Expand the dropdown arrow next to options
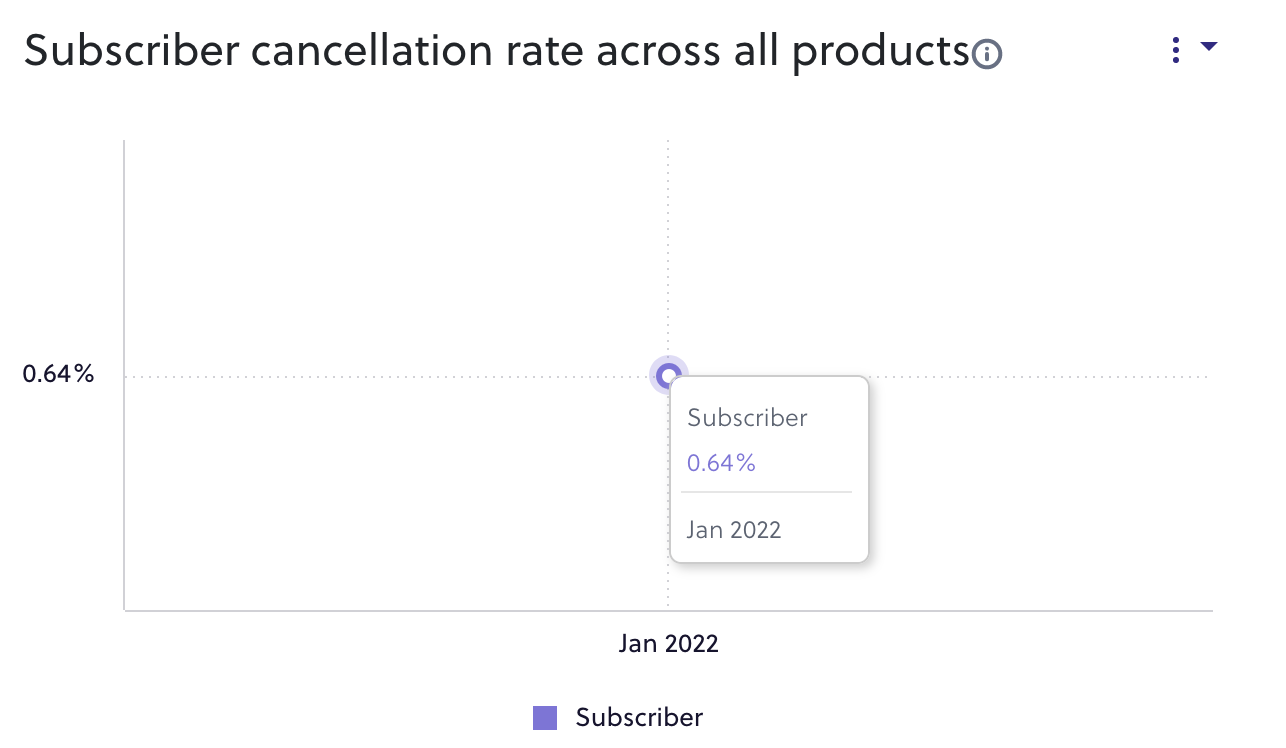 [1208, 46]
